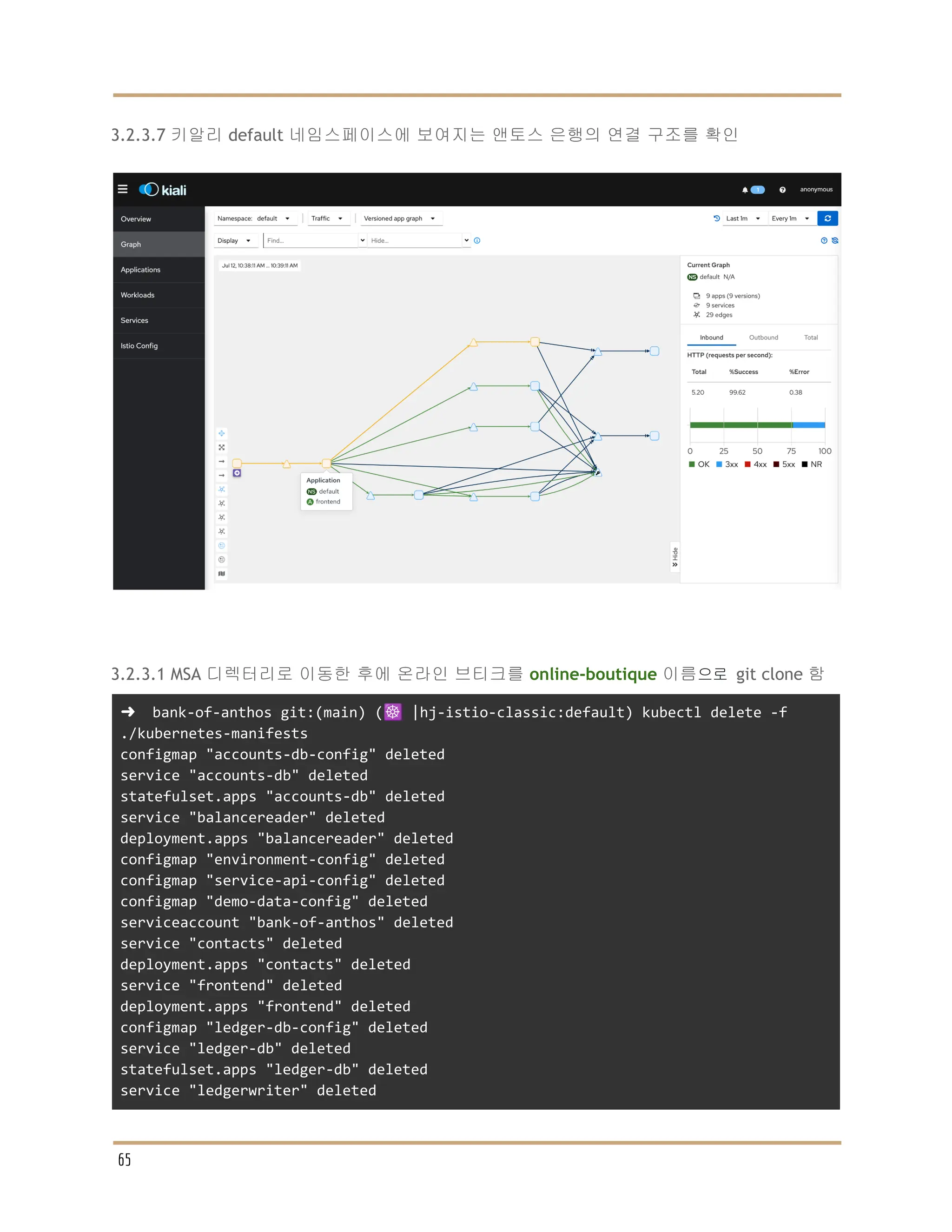This screenshot has width=952, height=1232.
Task: Click the help question mark icon
Action: [782, 190]
